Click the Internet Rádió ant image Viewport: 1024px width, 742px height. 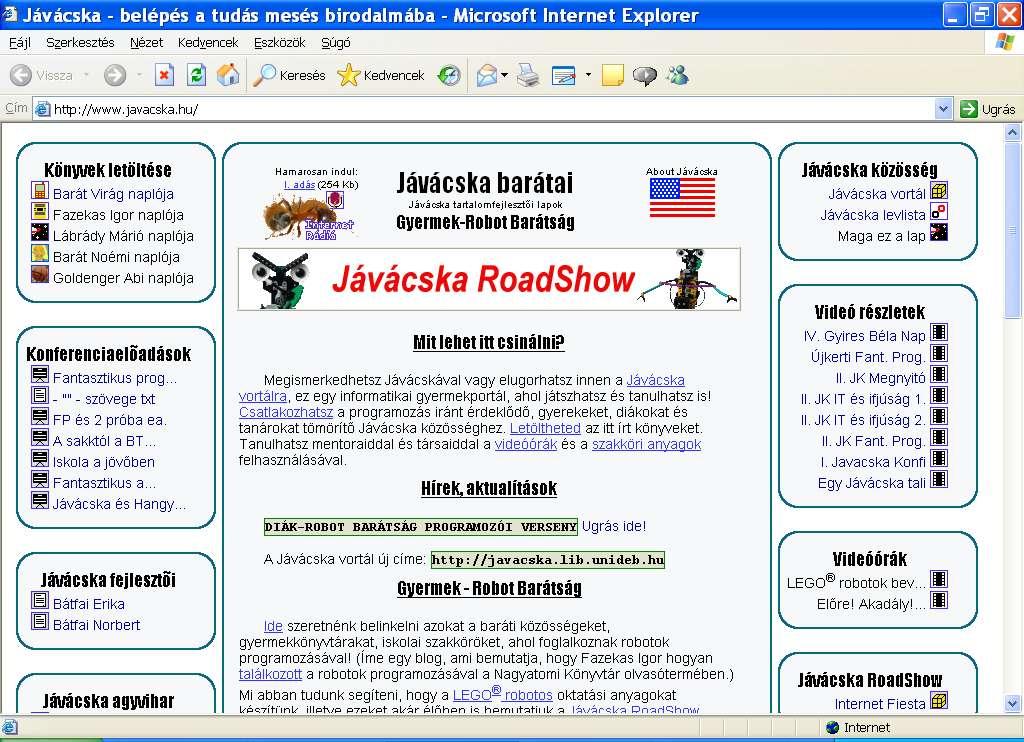click(308, 216)
